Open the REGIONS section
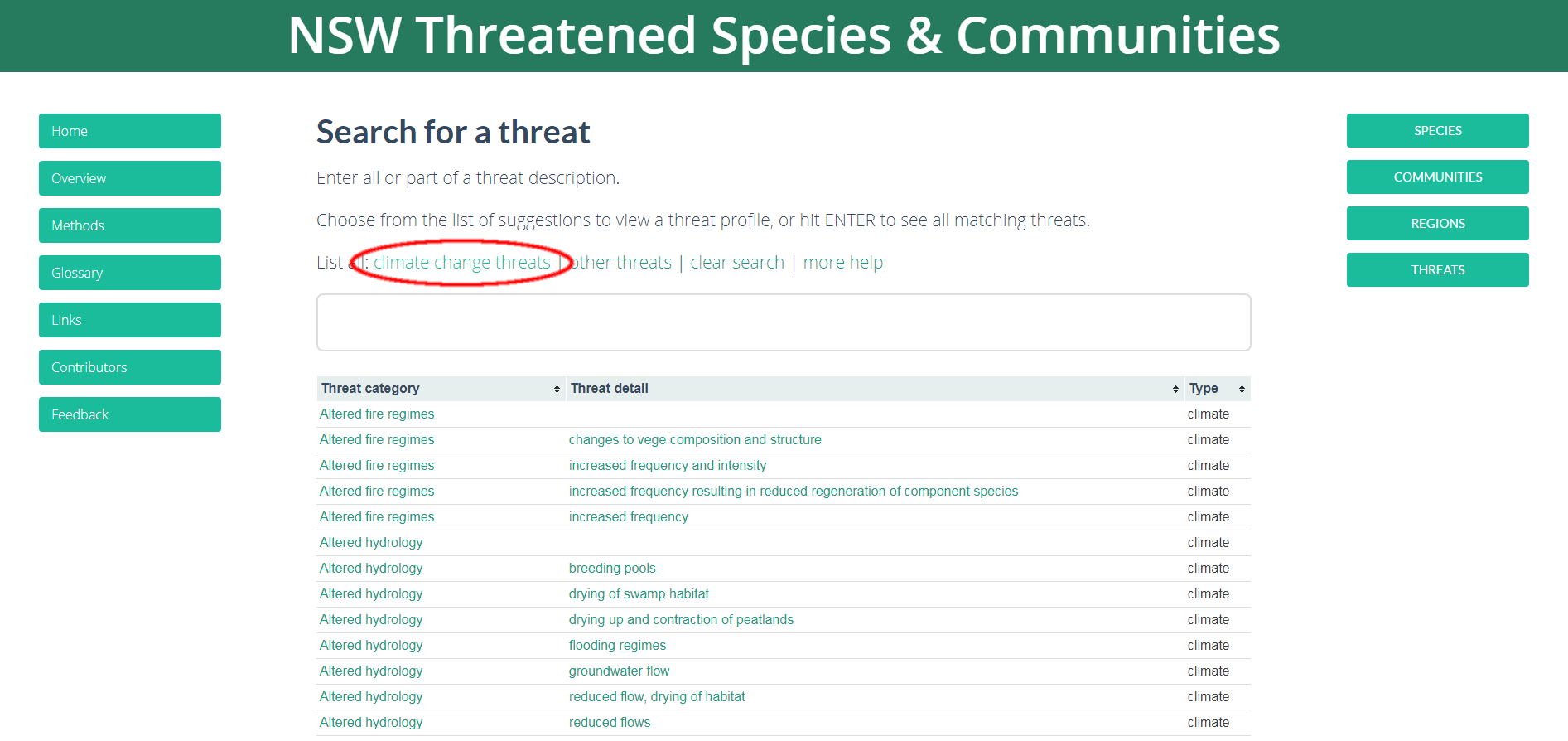The width and height of the screenshot is (1568, 741). tap(1438, 223)
